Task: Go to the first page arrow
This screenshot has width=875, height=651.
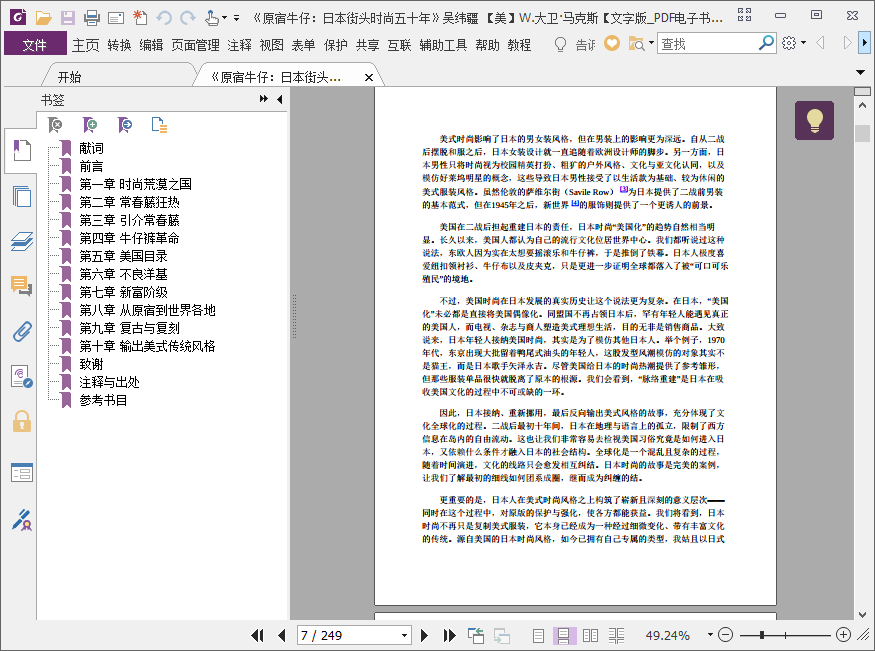Action: (257, 635)
